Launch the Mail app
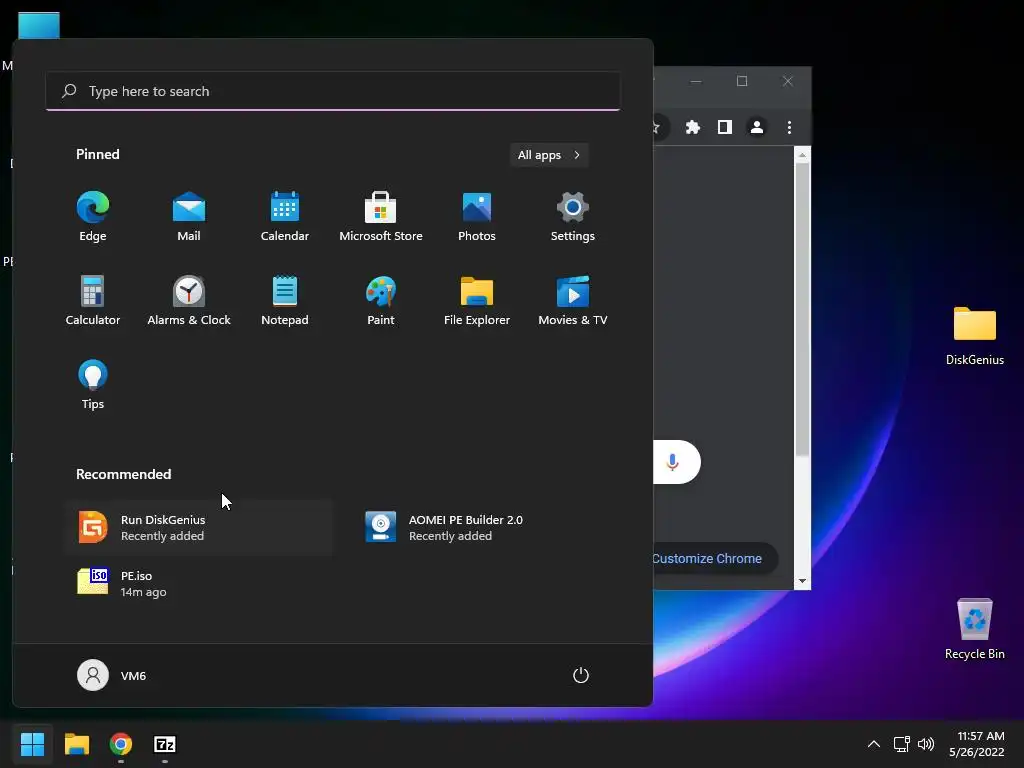The height and width of the screenshot is (768, 1024). pos(189,216)
